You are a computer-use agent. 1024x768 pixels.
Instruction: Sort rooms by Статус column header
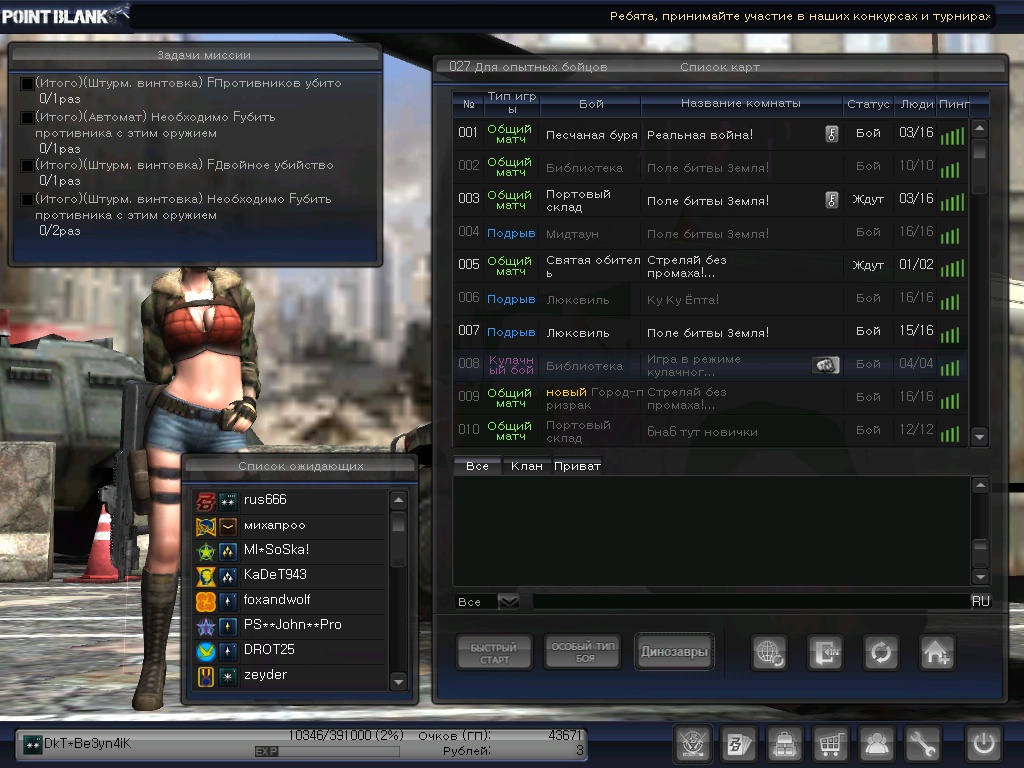point(868,103)
